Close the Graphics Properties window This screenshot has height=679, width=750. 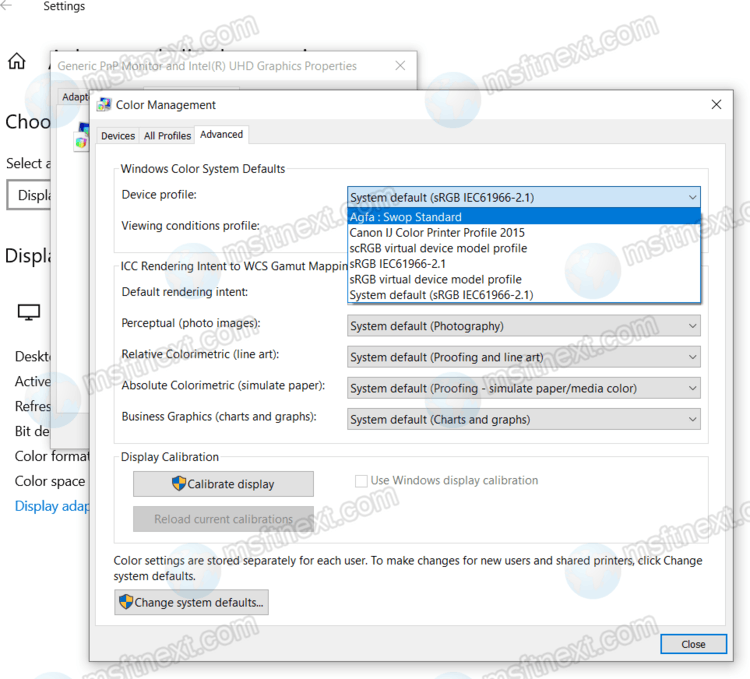tap(400, 66)
